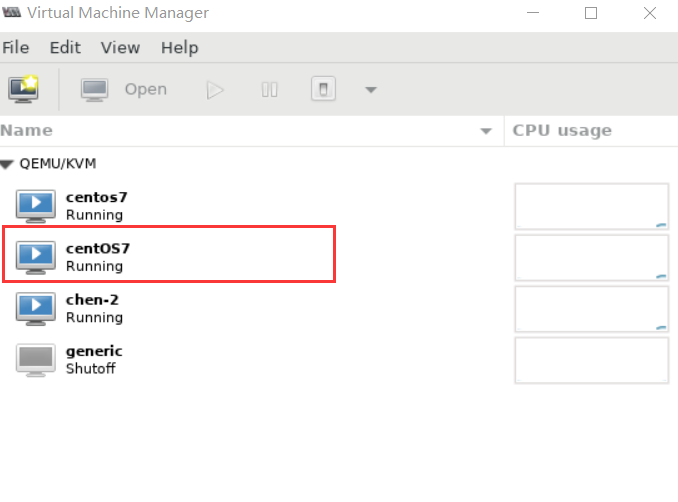This screenshot has width=678, height=502.
Task: Select the QEMU/KVM connection row
Action: (339, 164)
